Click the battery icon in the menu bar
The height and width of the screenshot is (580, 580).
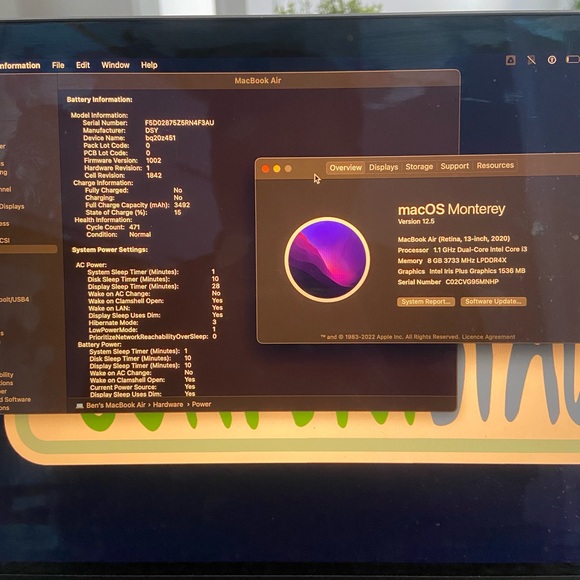click(x=573, y=59)
